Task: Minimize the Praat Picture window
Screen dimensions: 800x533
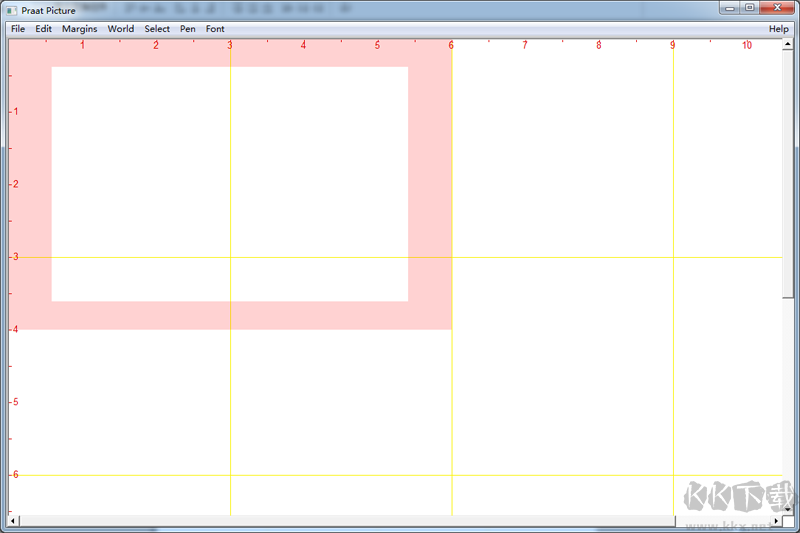Action: tap(728, 8)
